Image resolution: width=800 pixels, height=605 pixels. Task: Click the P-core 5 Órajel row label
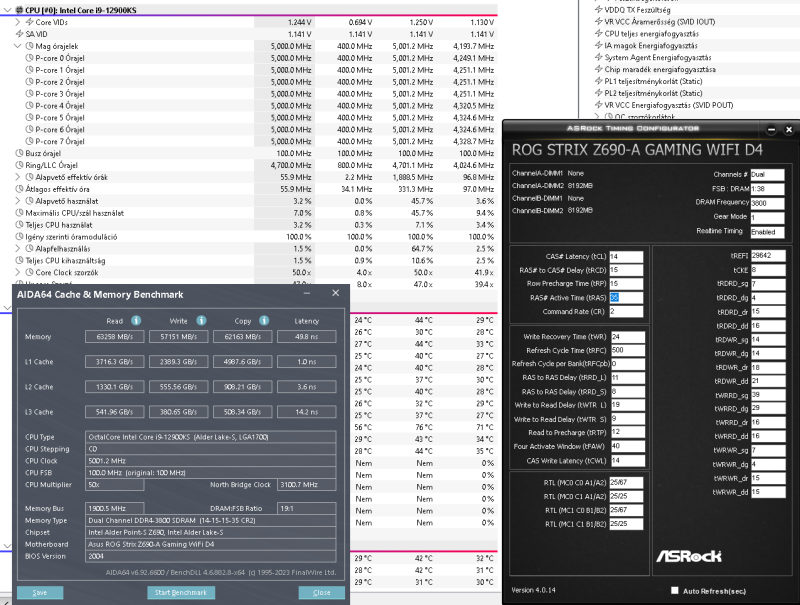[60, 117]
